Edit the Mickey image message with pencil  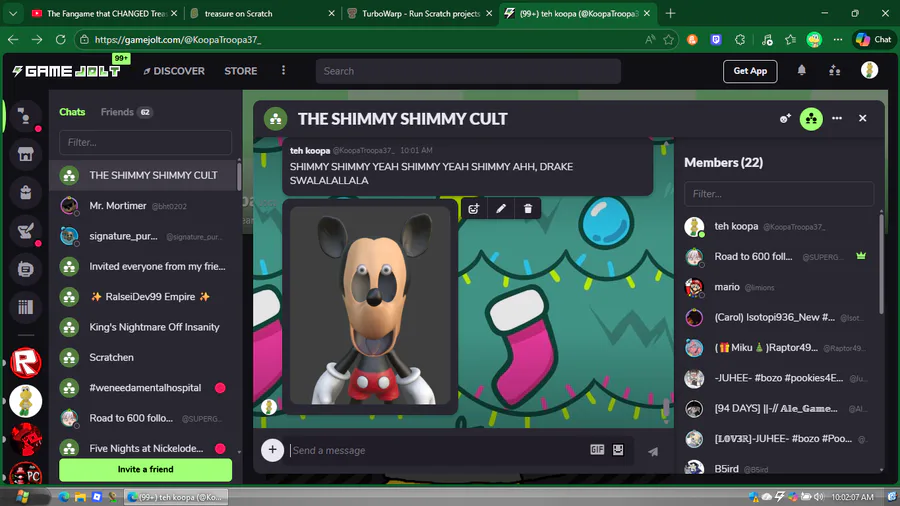[x=501, y=209]
